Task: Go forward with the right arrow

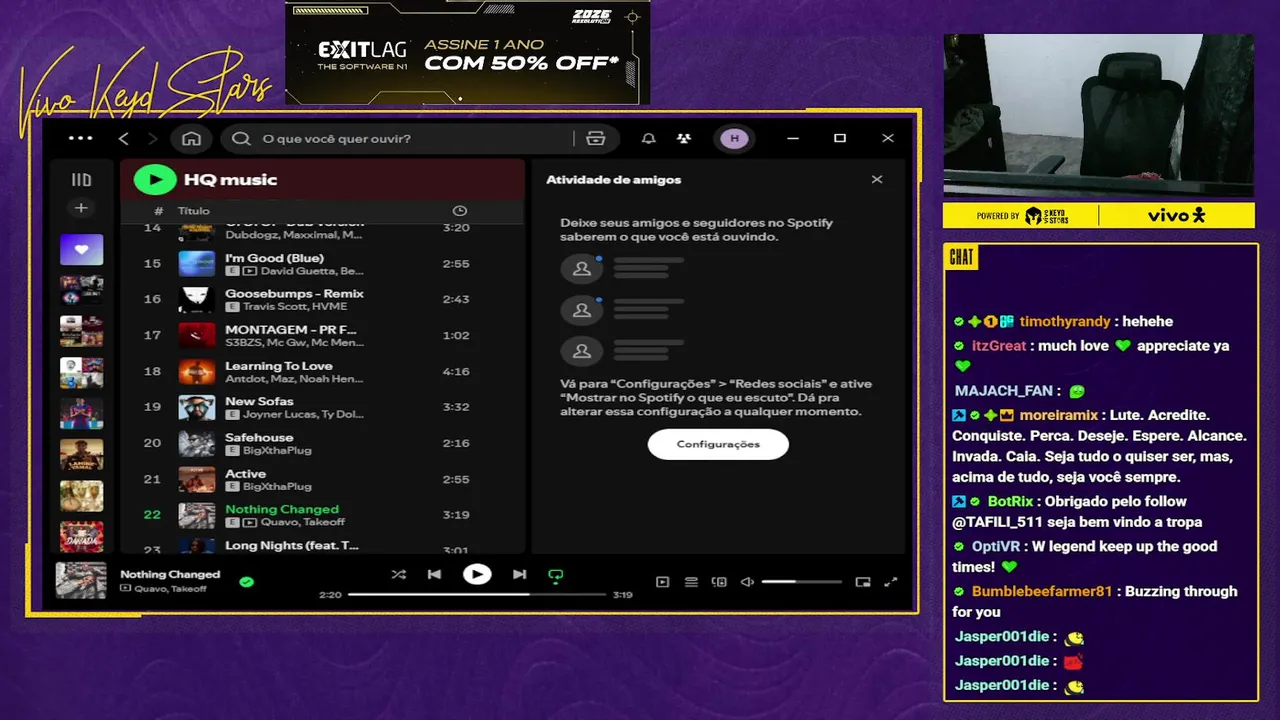Action: (152, 139)
